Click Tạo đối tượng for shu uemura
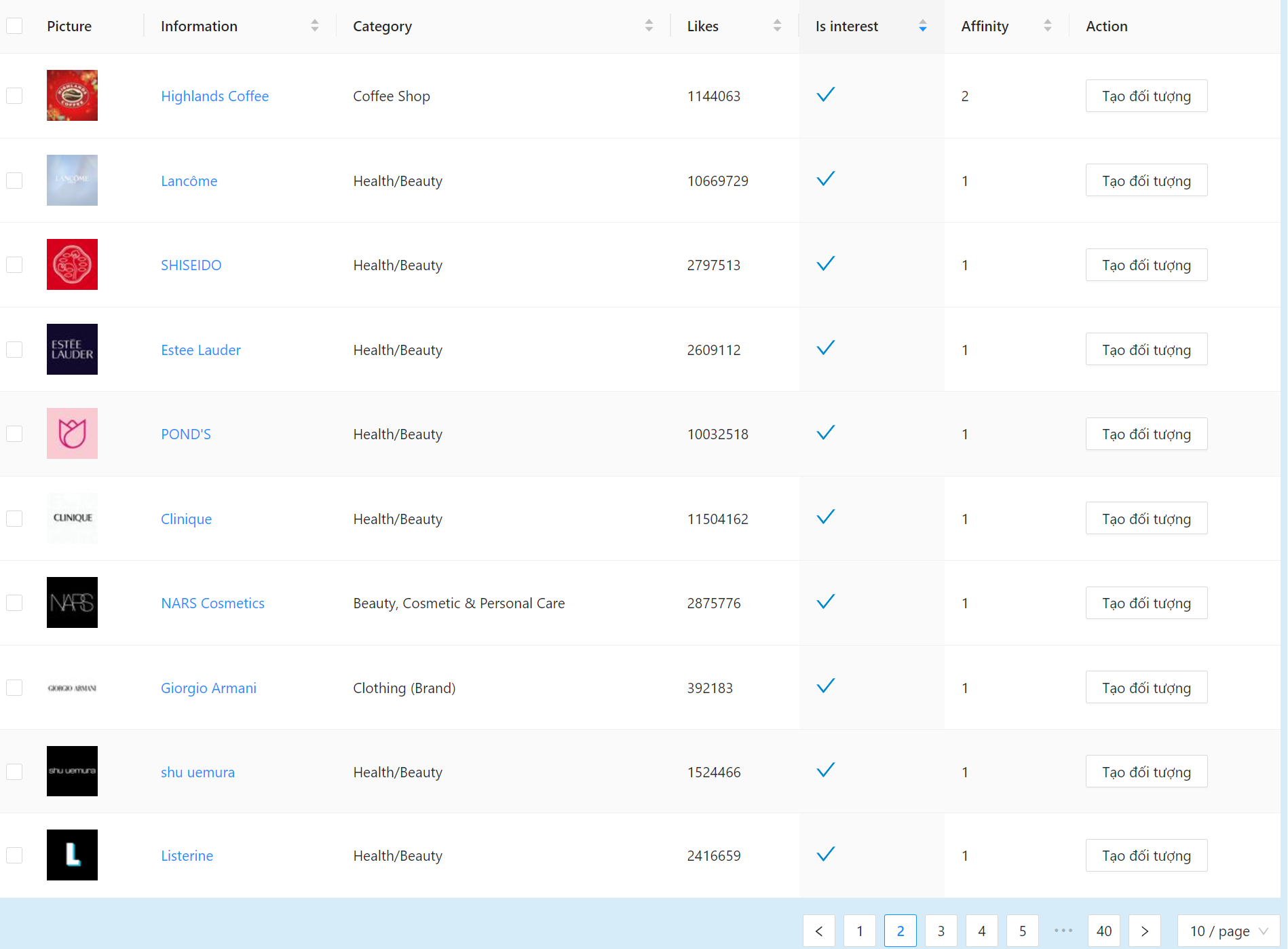The height and width of the screenshot is (949, 1288). click(1146, 772)
